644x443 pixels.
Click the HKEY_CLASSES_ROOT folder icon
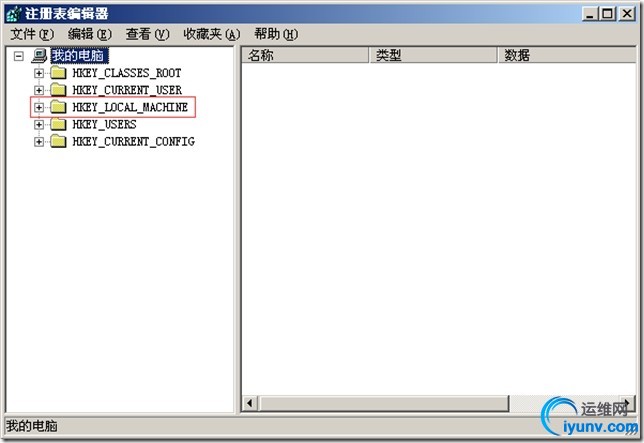point(58,73)
